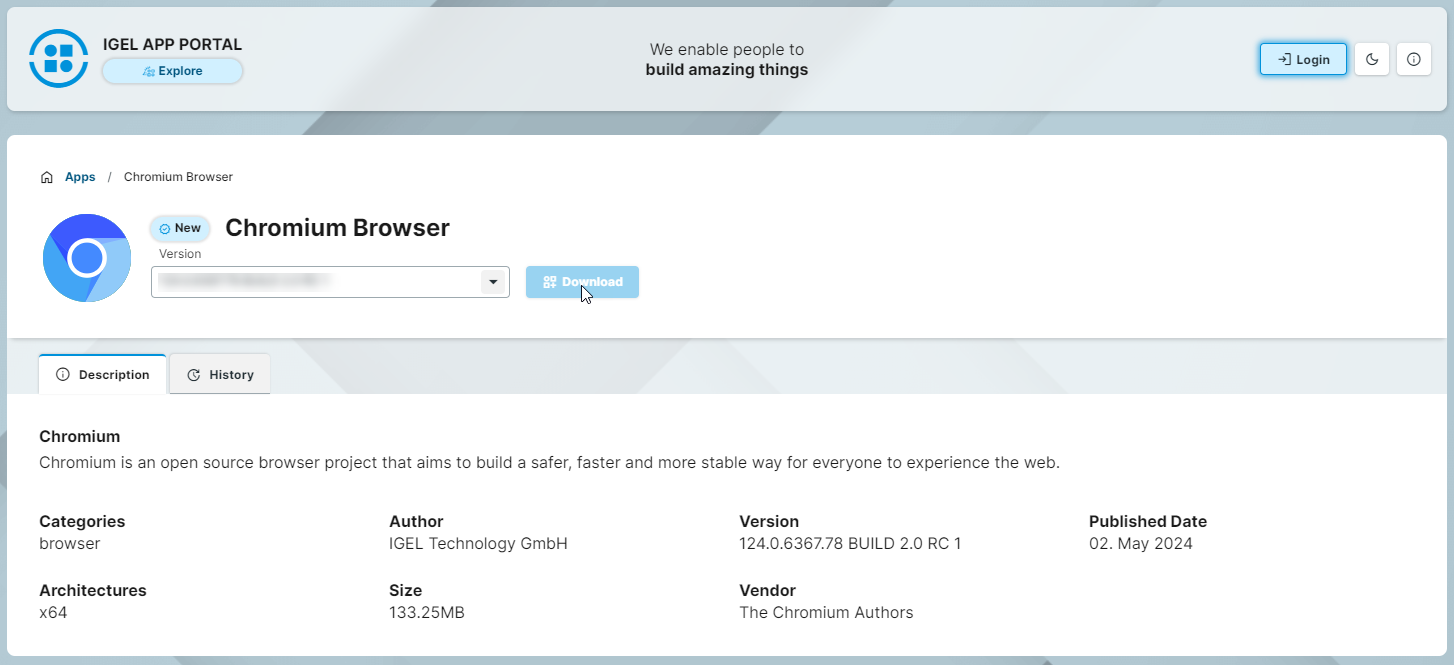Viewport: 1454px width, 665px height.
Task: Toggle dark mode with moon icon
Action: click(x=1372, y=59)
